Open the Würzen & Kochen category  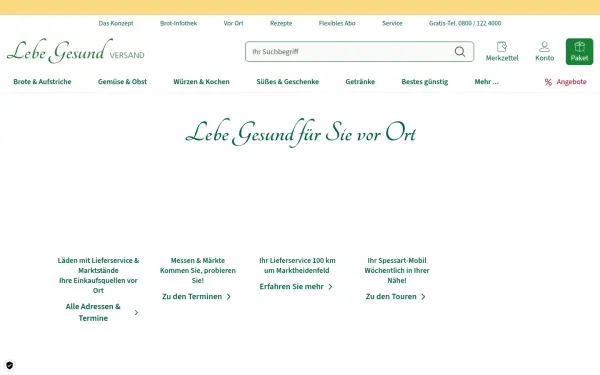click(201, 82)
